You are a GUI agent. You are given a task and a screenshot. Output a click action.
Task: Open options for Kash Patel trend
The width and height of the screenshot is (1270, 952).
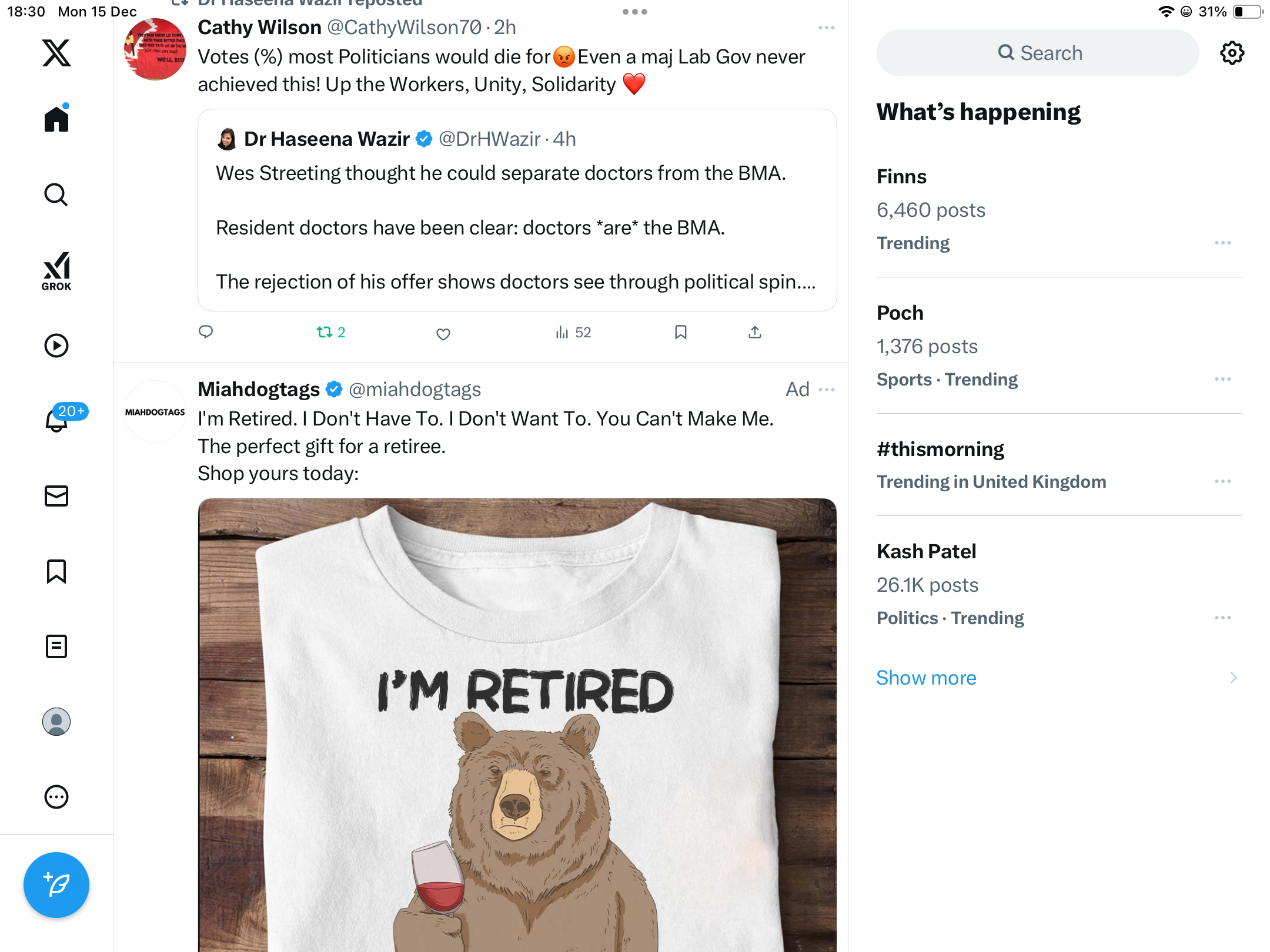pyautogui.click(x=1223, y=618)
